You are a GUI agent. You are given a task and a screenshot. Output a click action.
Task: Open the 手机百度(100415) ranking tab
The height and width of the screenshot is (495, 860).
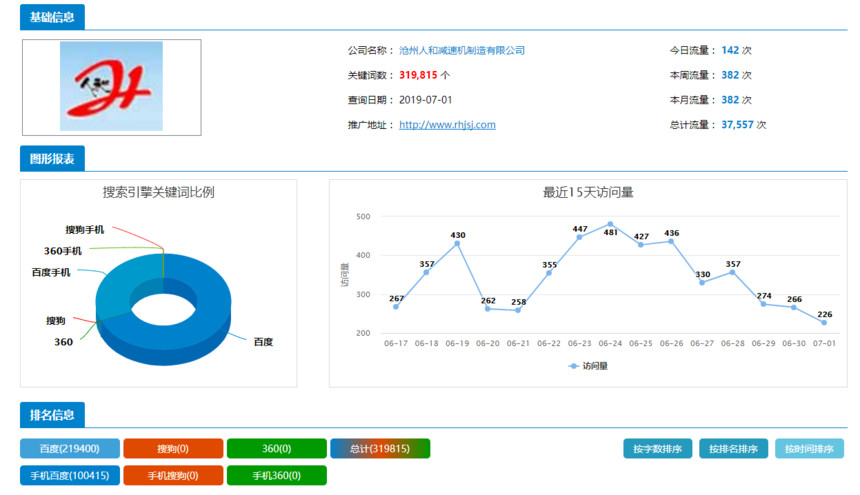tap(70, 475)
